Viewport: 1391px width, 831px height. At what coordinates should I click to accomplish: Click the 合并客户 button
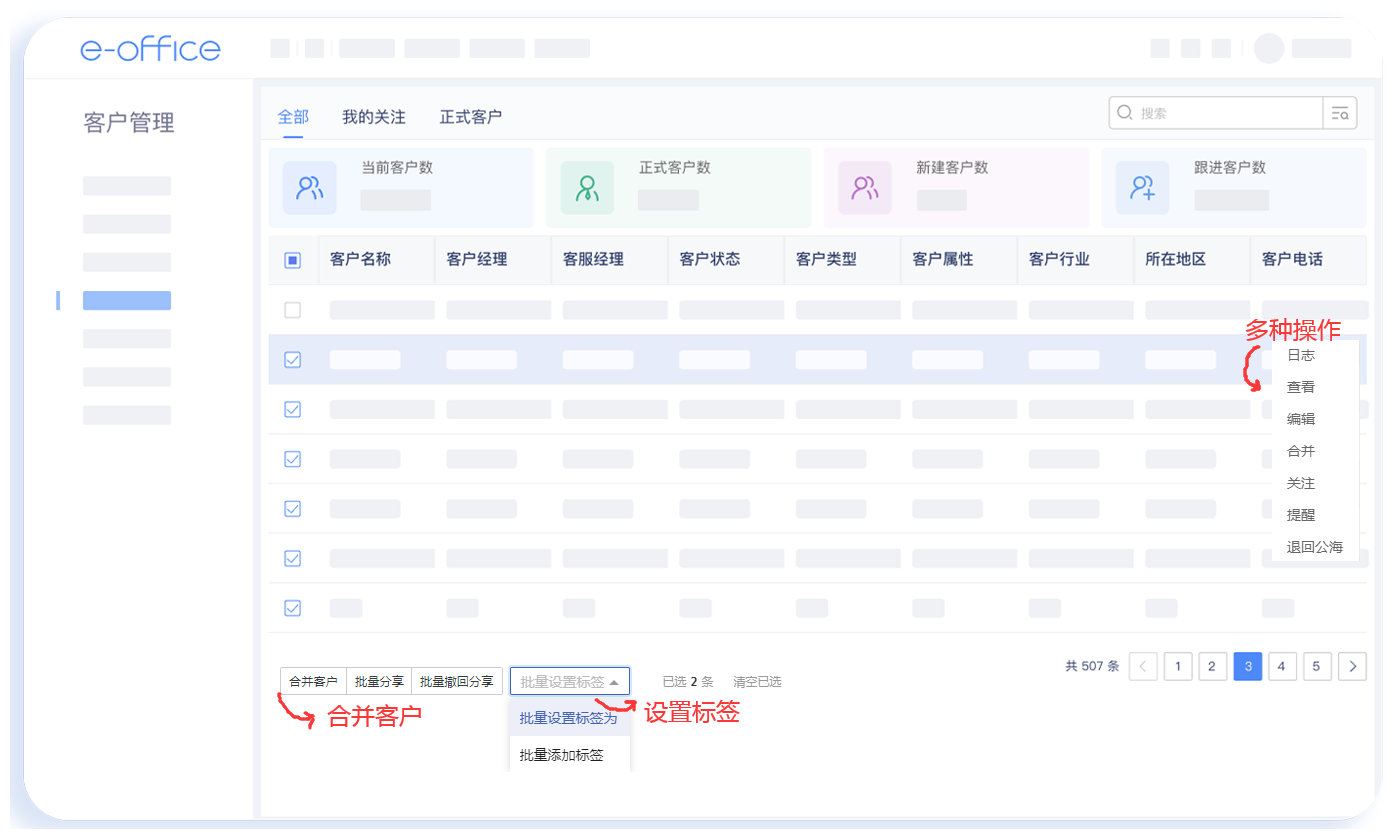coord(313,682)
